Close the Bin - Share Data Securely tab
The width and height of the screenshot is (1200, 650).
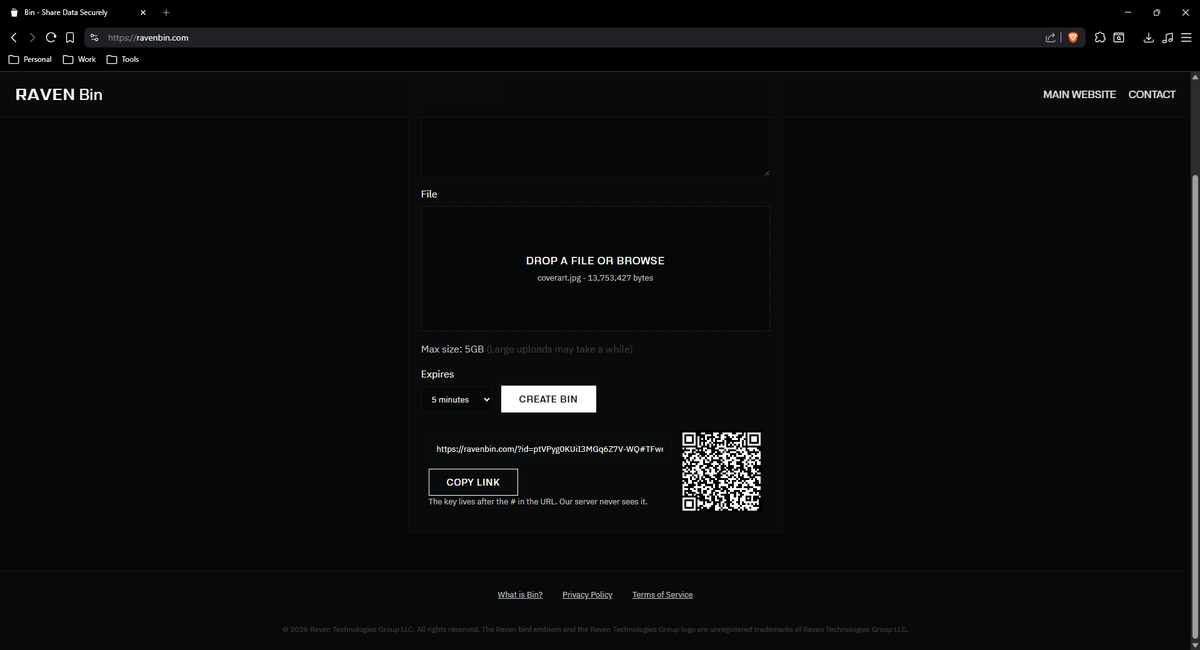tap(143, 12)
